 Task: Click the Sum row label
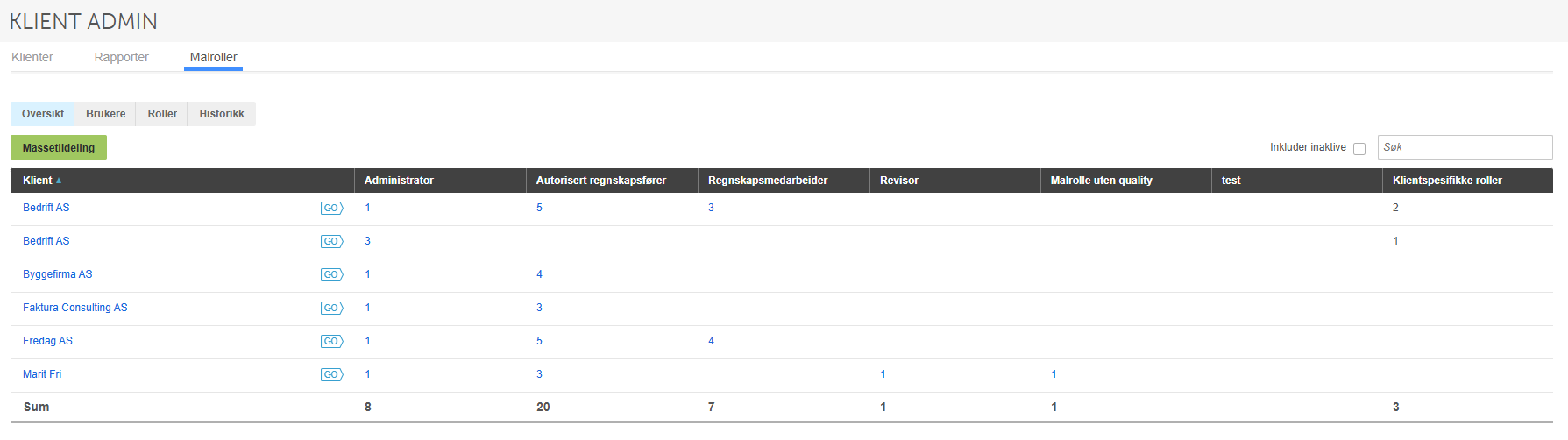pos(37,407)
